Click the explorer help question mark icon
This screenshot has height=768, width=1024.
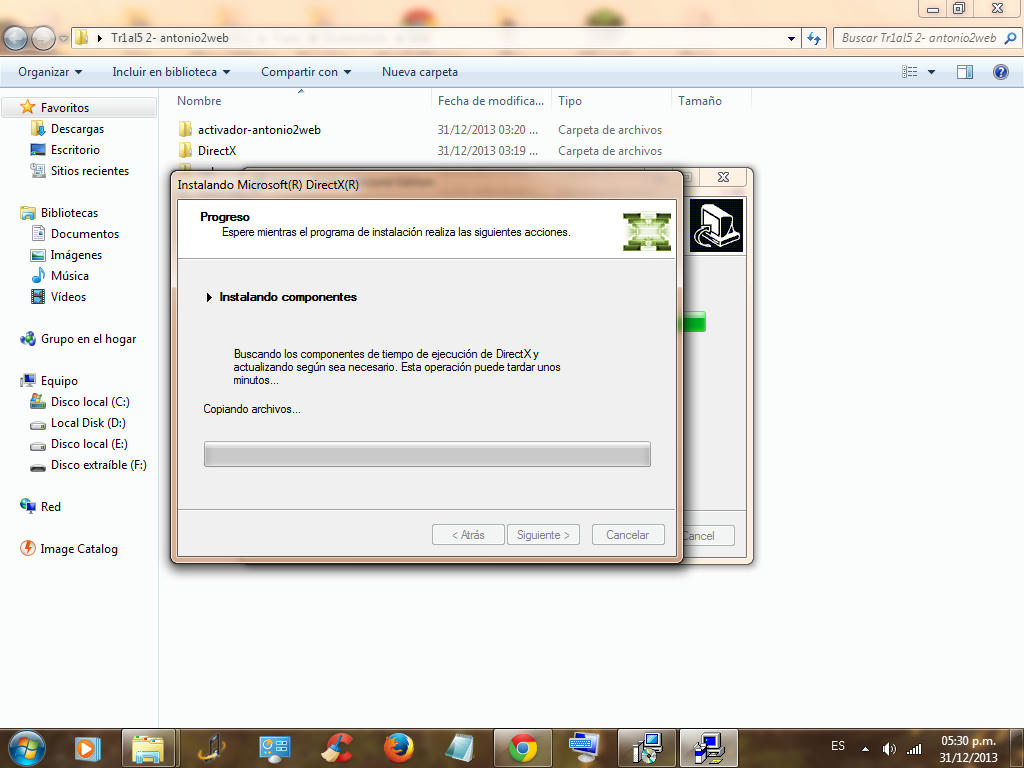1000,72
